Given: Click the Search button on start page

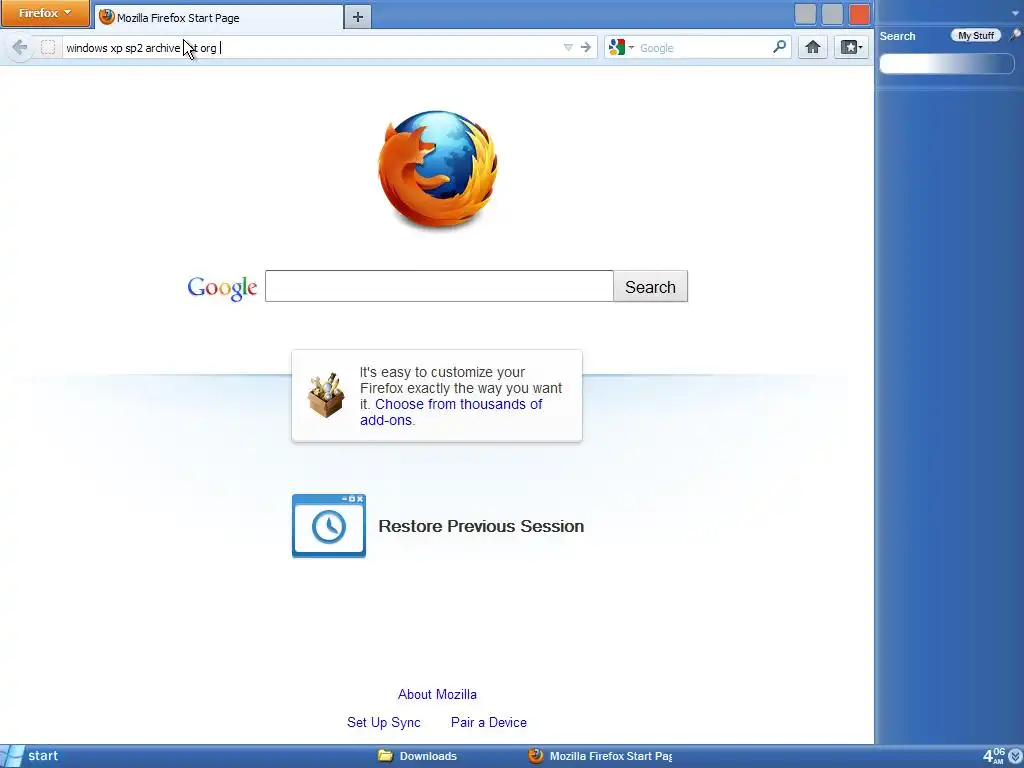Looking at the screenshot, I should (650, 287).
